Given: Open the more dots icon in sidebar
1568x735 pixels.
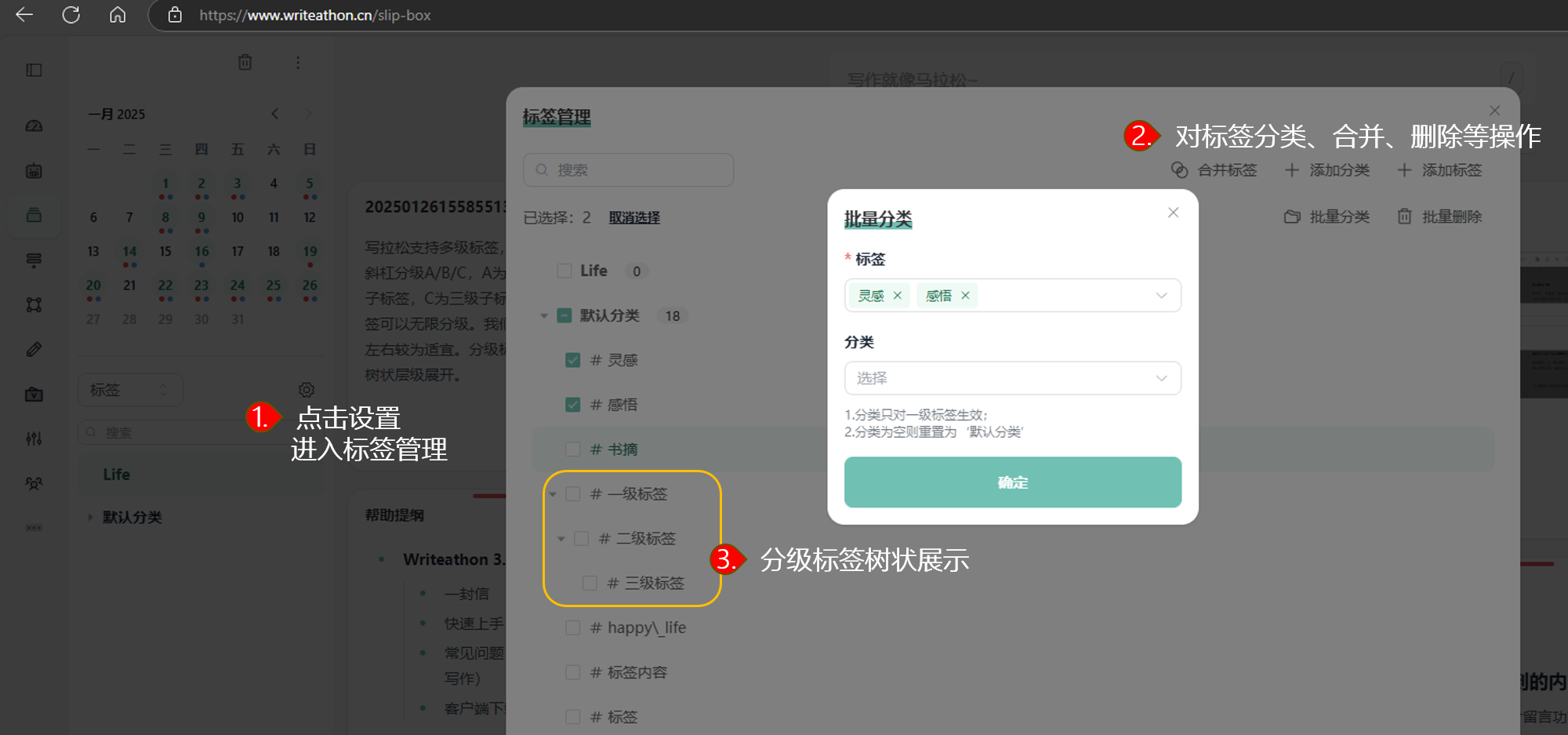Looking at the screenshot, I should (x=34, y=528).
